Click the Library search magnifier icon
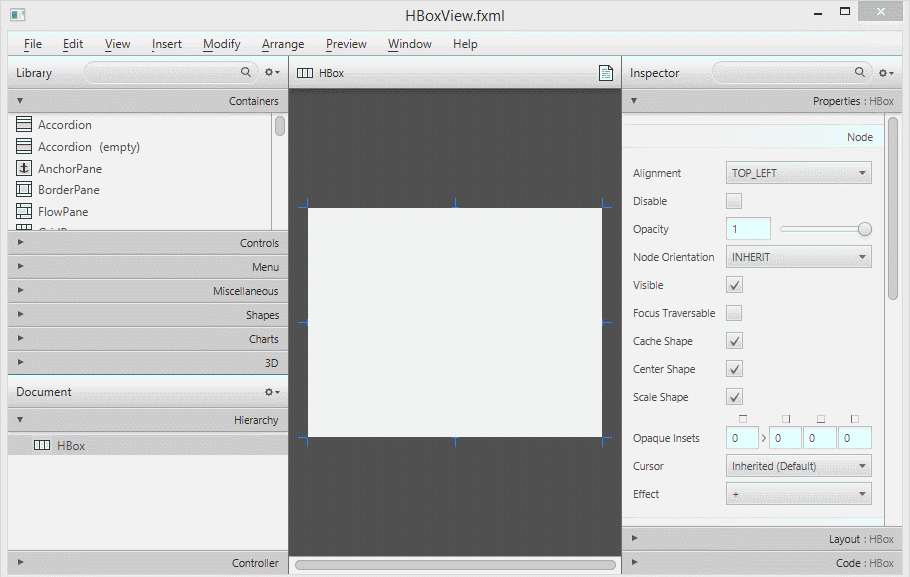 [246, 72]
